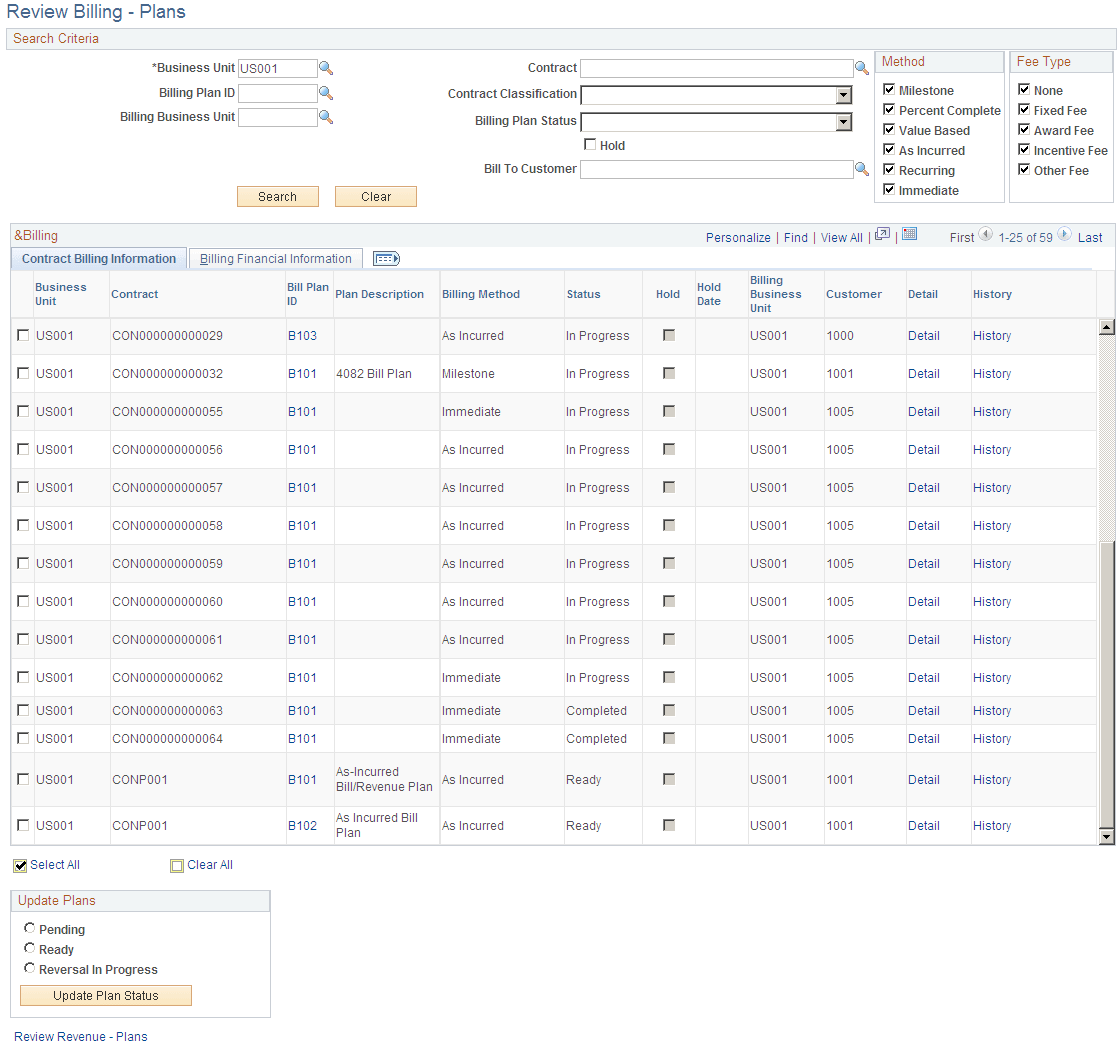1120x1046 pixels.
Task: Open the Review Revenue - Plans link
Action: coord(80,1036)
